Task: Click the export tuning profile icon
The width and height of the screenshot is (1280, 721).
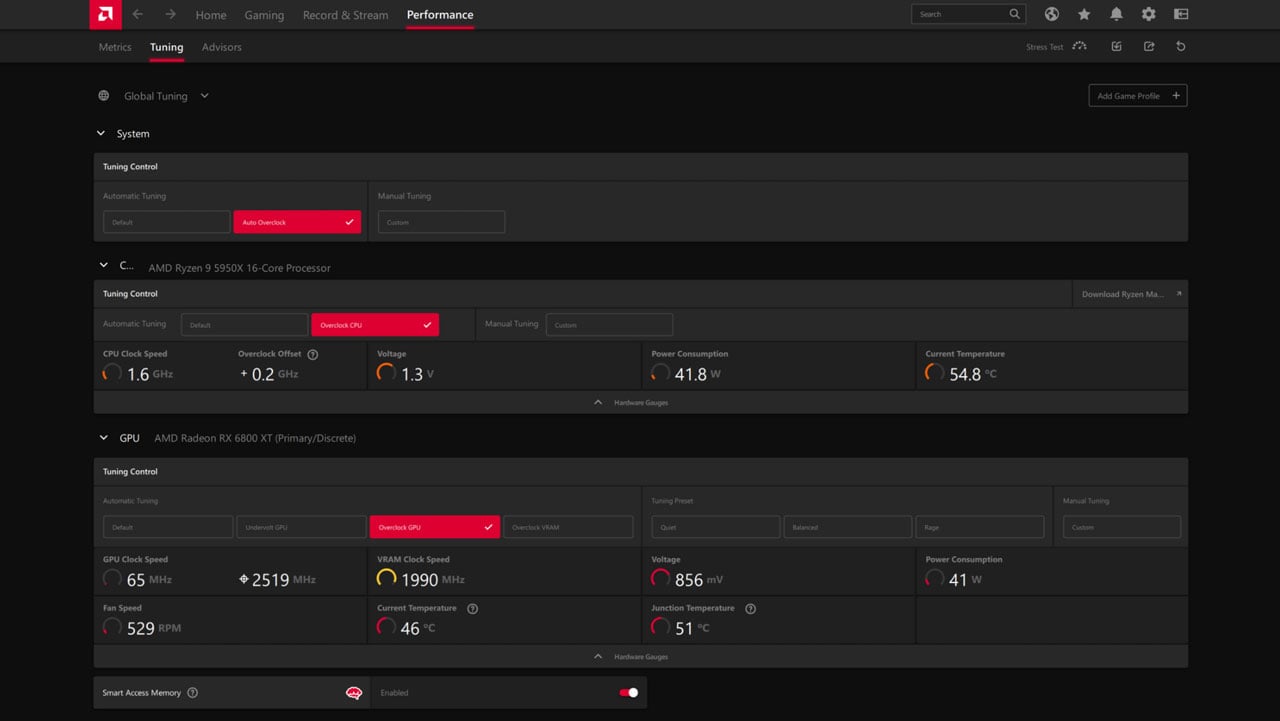Action: tap(1149, 46)
